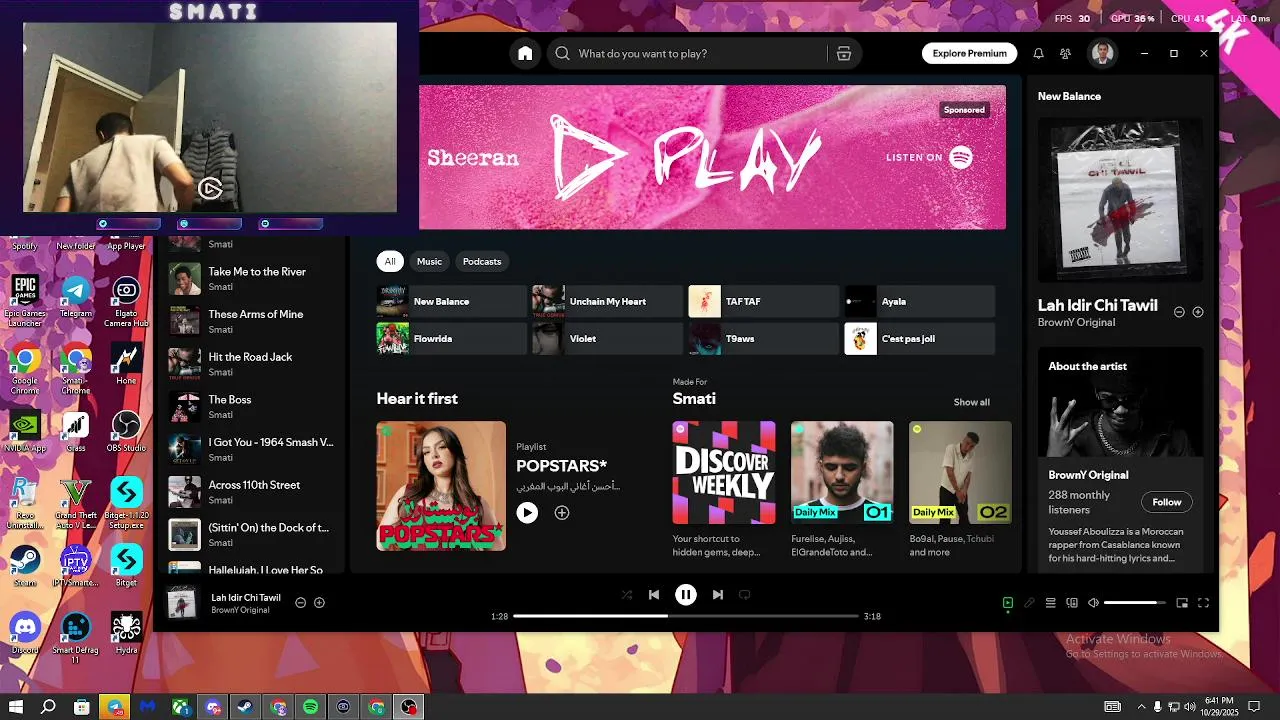1280x720 pixels.
Task: Skip to previous track
Action: tap(654, 594)
